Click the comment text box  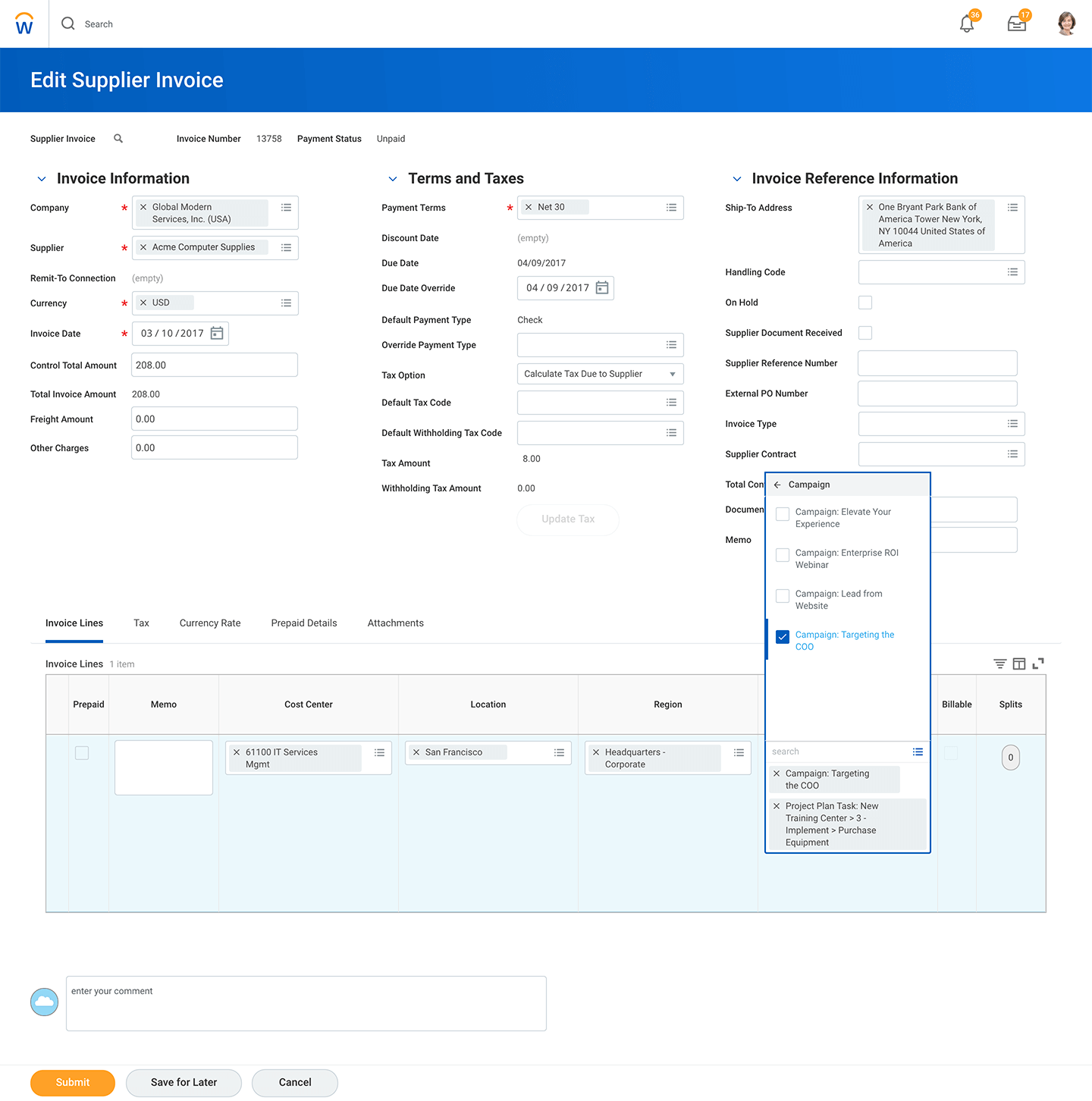pyautogui.click(x=306, y=1003)
